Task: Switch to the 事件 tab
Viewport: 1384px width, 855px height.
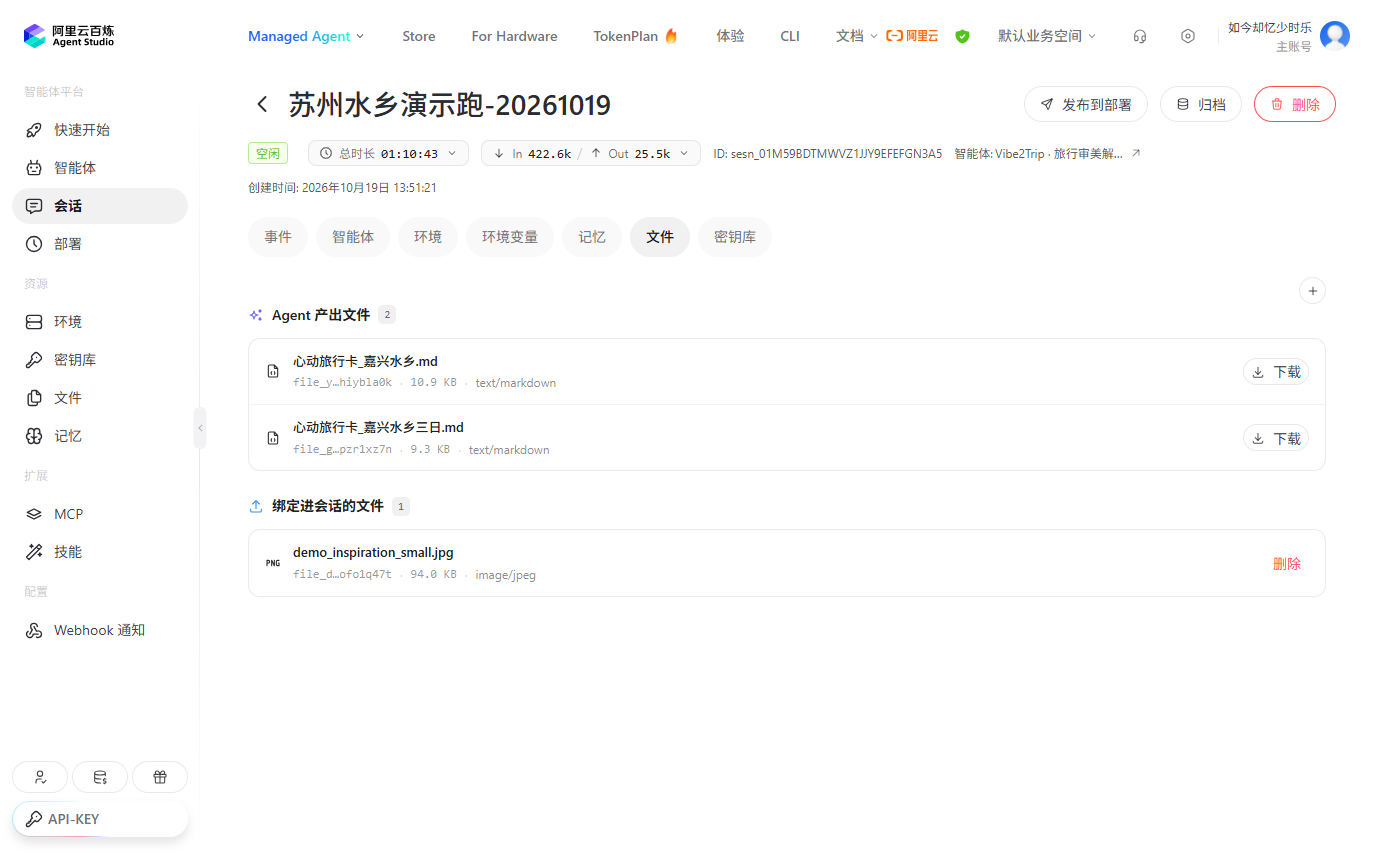Action: click(278, 237)
